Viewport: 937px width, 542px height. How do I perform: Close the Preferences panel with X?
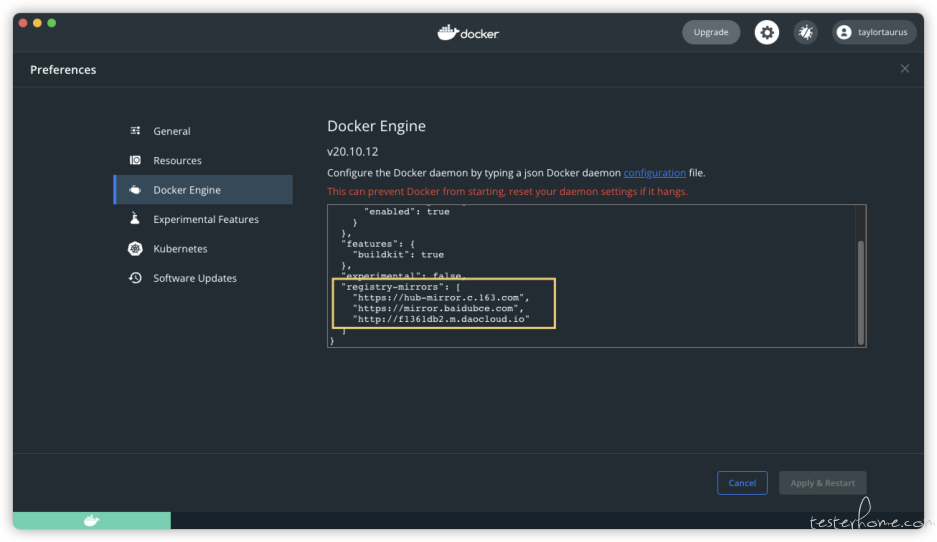905,69
